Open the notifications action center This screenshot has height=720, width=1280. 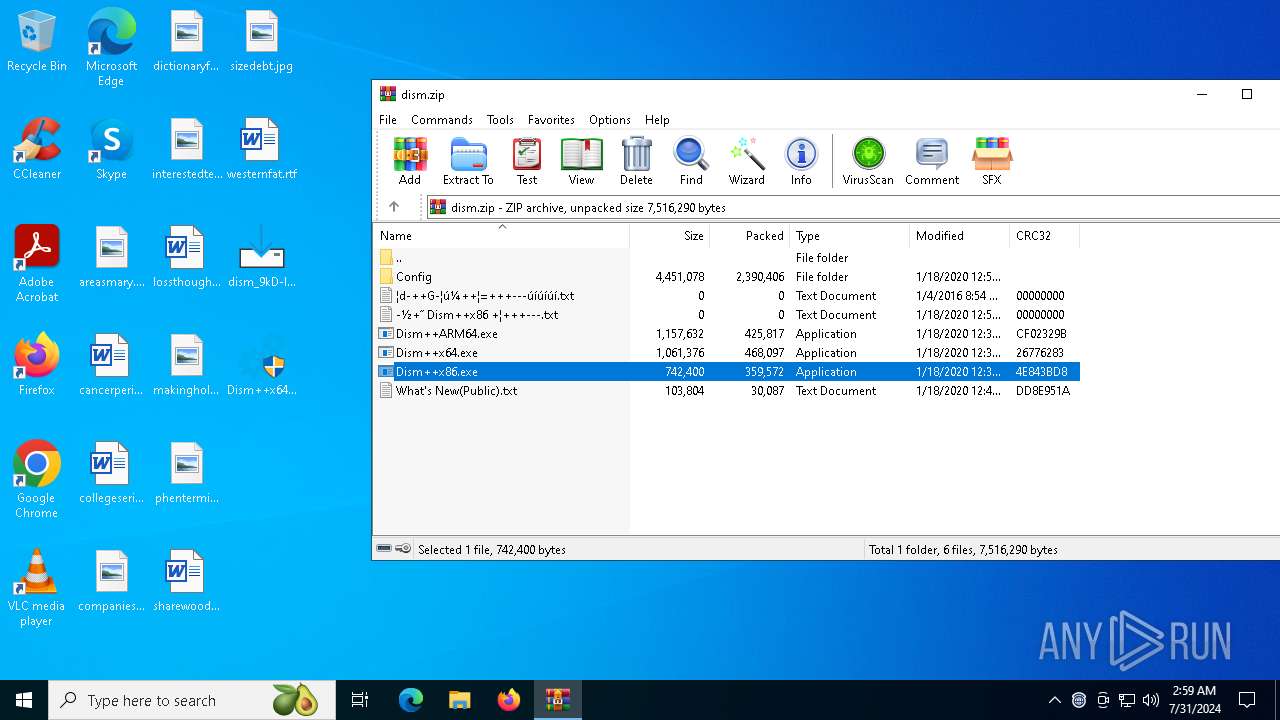(1247, 700)
